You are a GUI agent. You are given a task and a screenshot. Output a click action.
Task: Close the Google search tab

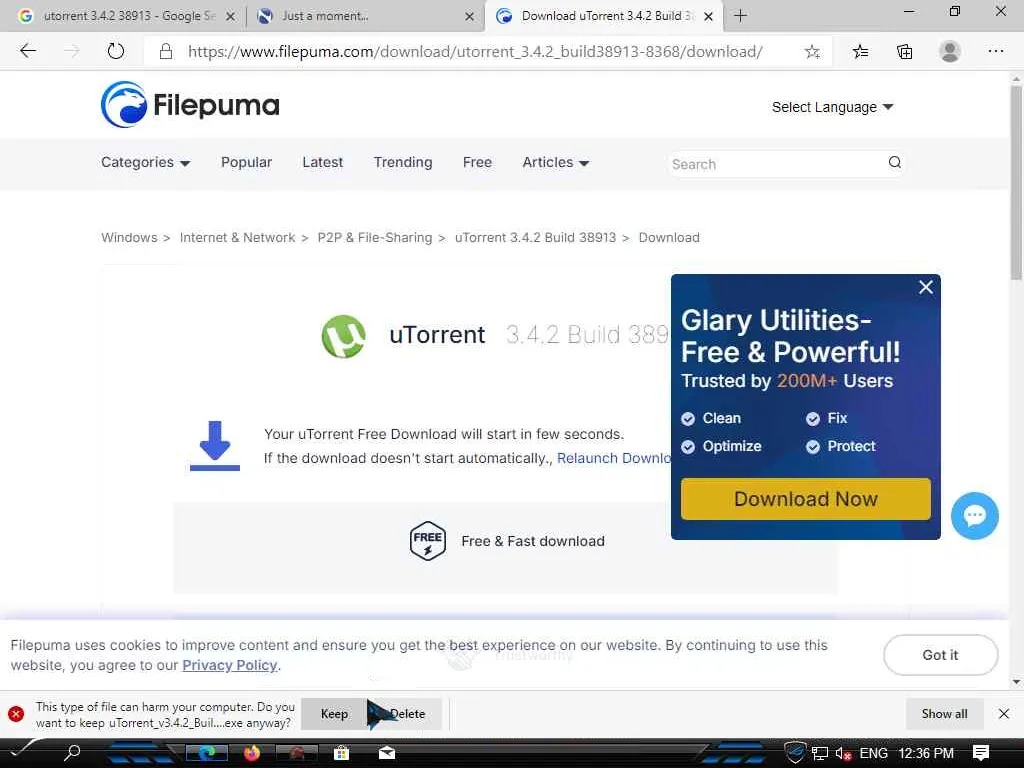(x=230, y=16)
